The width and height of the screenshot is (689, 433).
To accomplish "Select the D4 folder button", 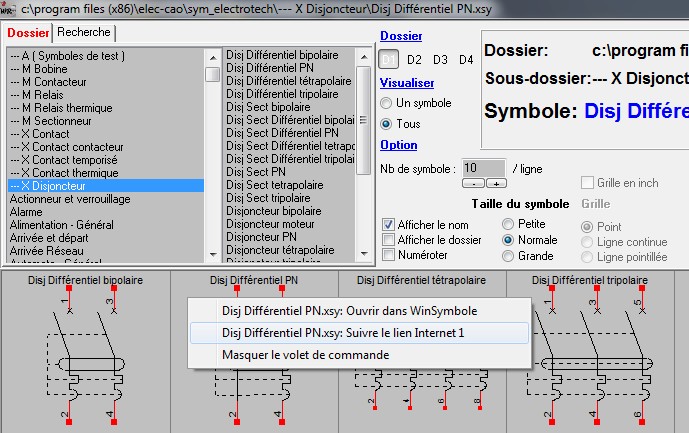I will [x=466, y=60].
